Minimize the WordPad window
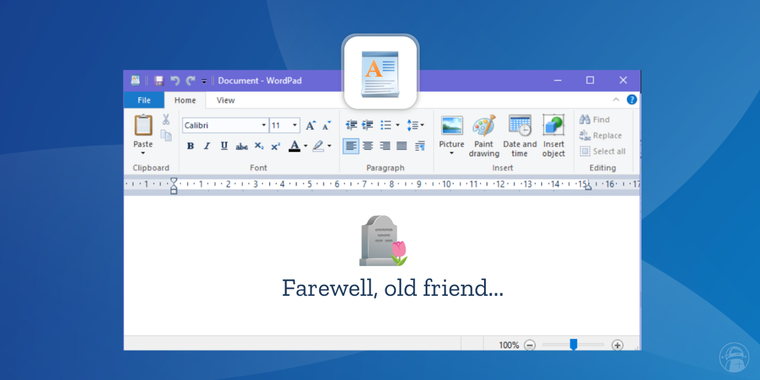 (x=558, y=80)
